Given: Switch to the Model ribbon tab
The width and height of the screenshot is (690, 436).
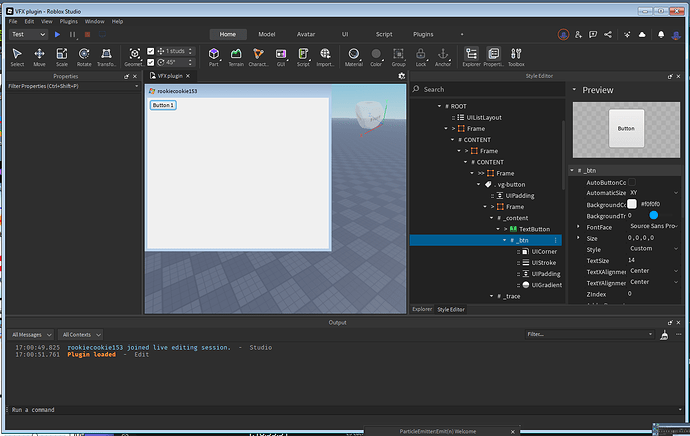Looking at the screenshot, I should [x=267, y=34].
